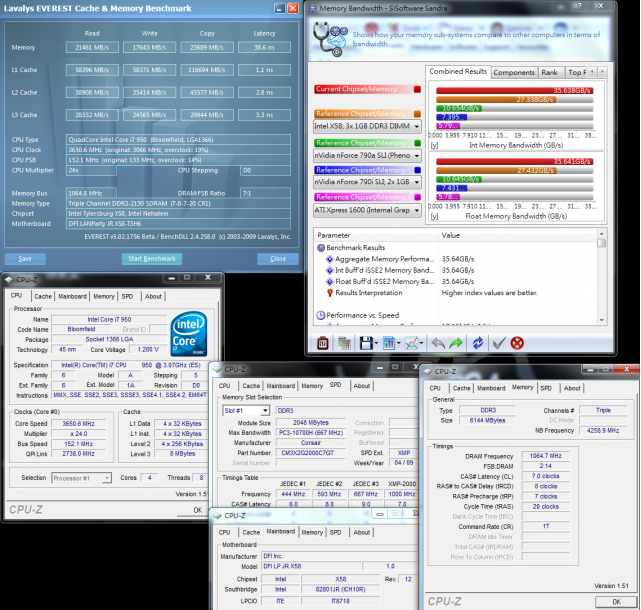Image resolution: width=641 pixels, height=610 pixels.
Task: Open the nVidia nForce 790a SLI reference dropdown
Action: point(417,156)
